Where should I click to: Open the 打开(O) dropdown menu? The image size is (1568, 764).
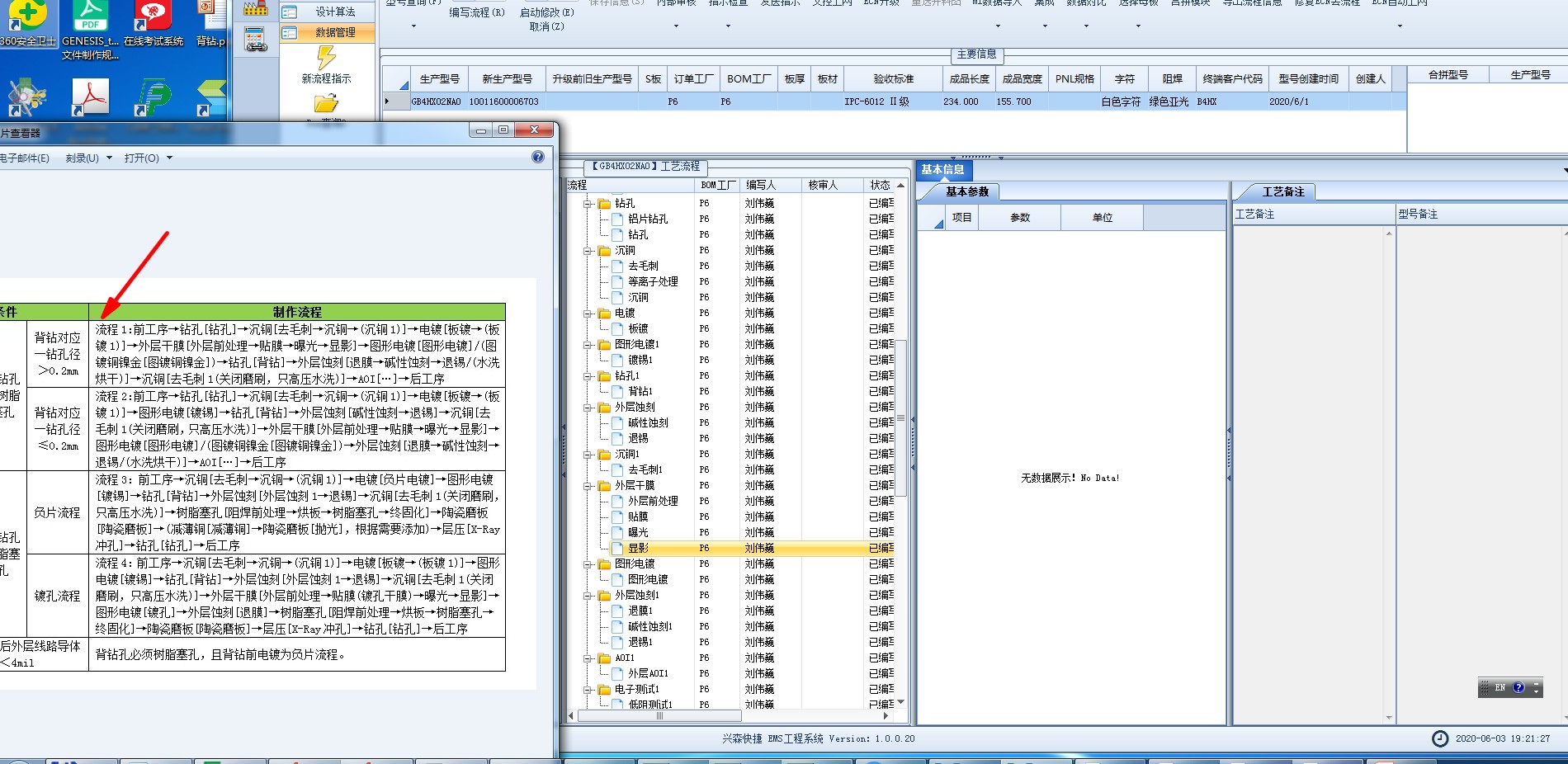pyautogui.click(x=149, y=158)
